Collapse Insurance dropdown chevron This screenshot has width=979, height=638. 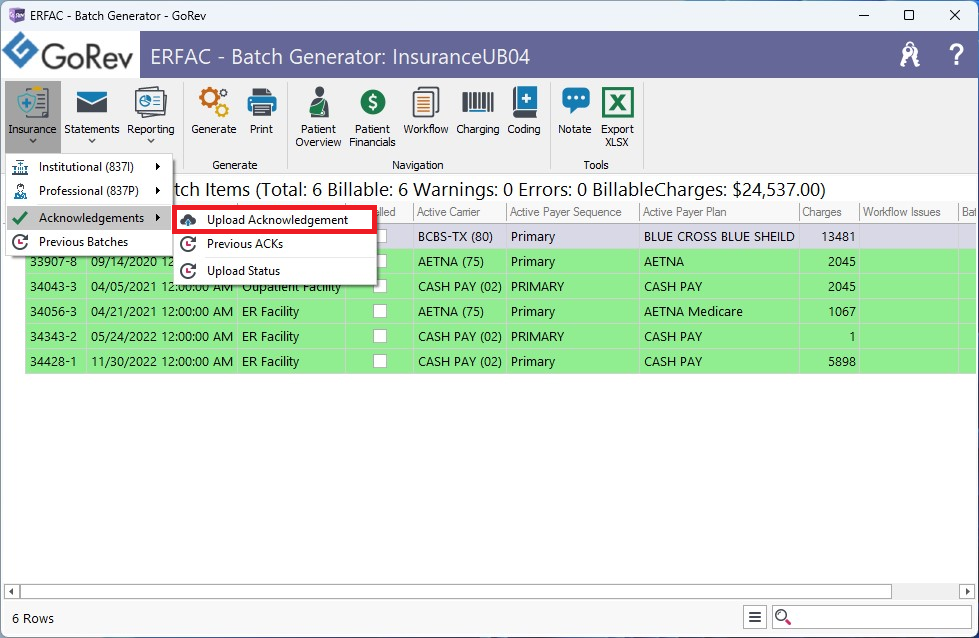click(x=32, y=142)
